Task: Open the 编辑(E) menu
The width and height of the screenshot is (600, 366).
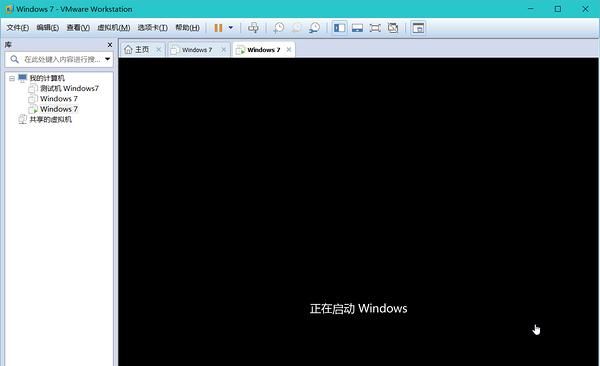Action: tap(48, 28)
